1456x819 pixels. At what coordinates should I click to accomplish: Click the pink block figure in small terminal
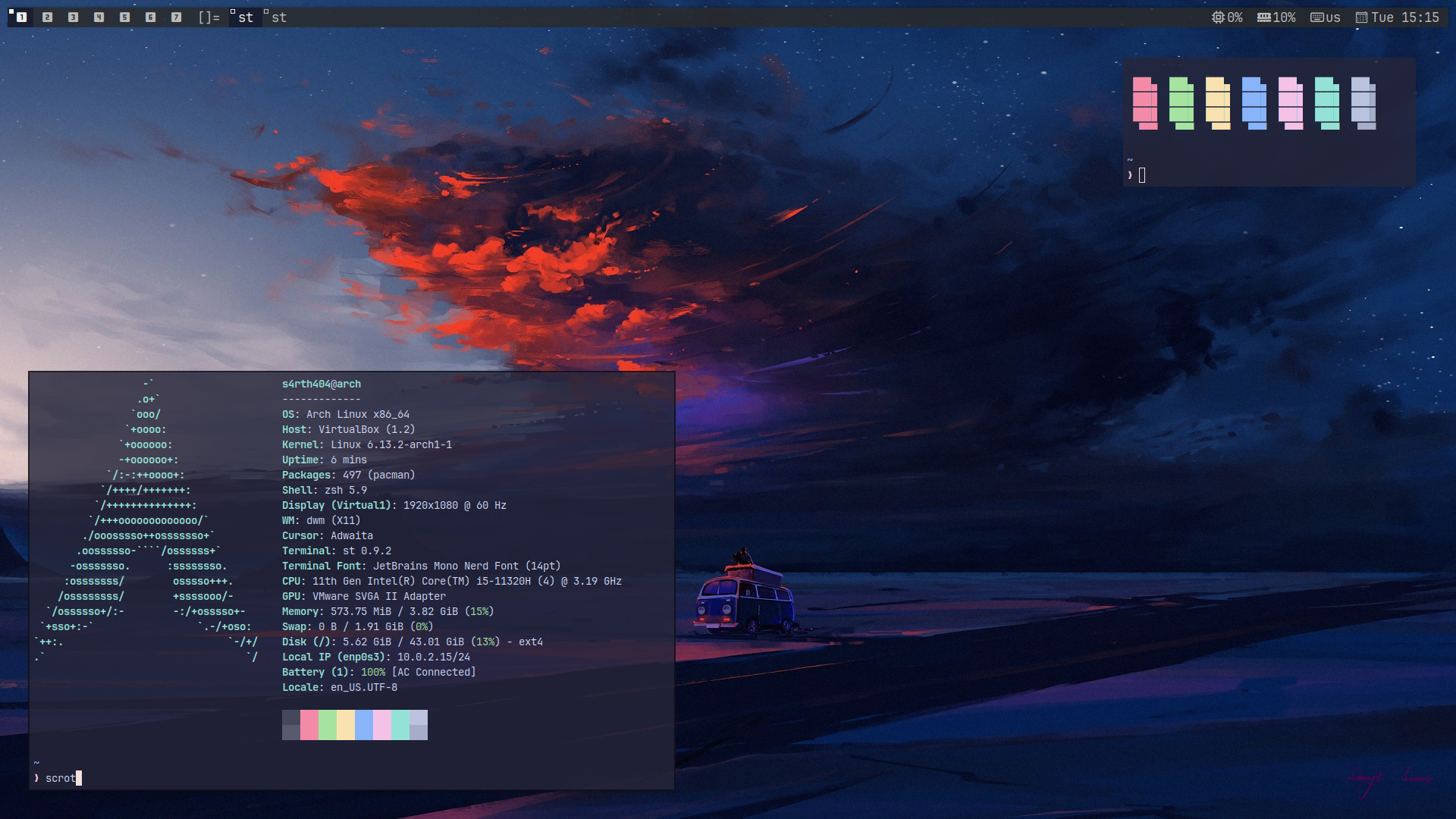[1145, 103]
